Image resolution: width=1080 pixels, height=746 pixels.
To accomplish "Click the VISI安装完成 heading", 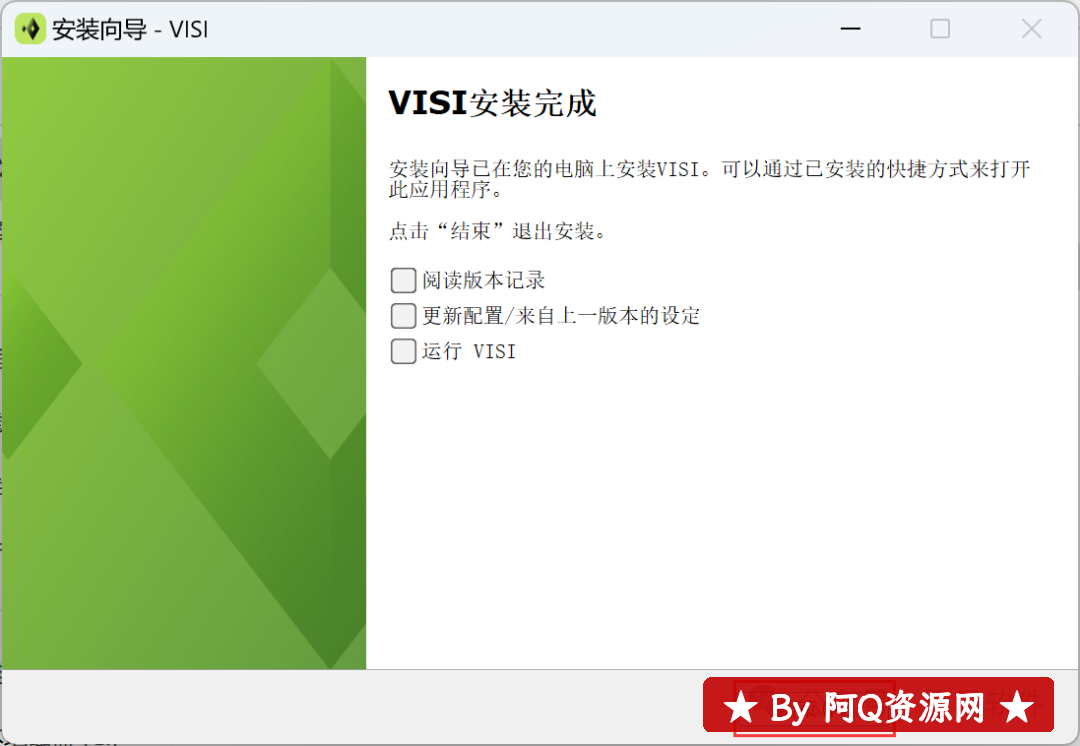I will point(492,103).
